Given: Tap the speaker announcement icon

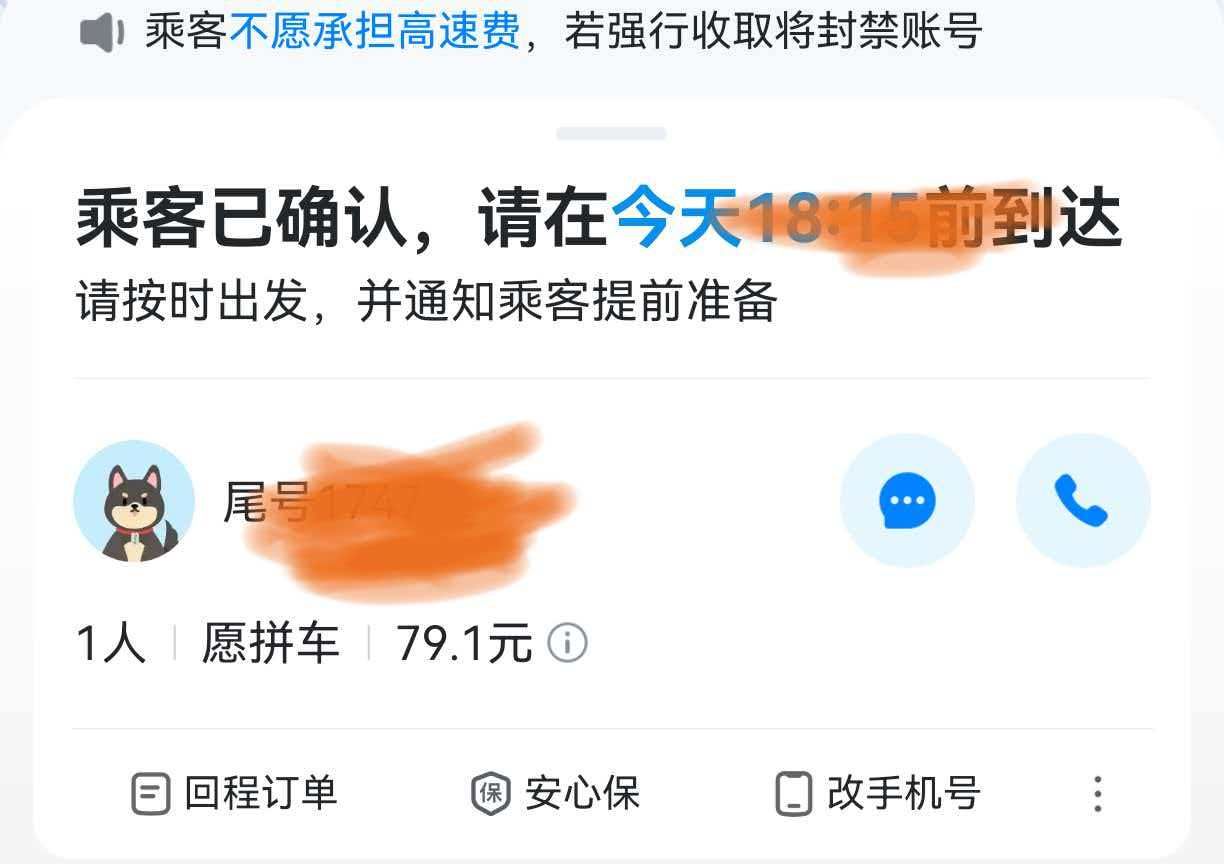Looking at the screenshot, I should (x=101, y=33).
